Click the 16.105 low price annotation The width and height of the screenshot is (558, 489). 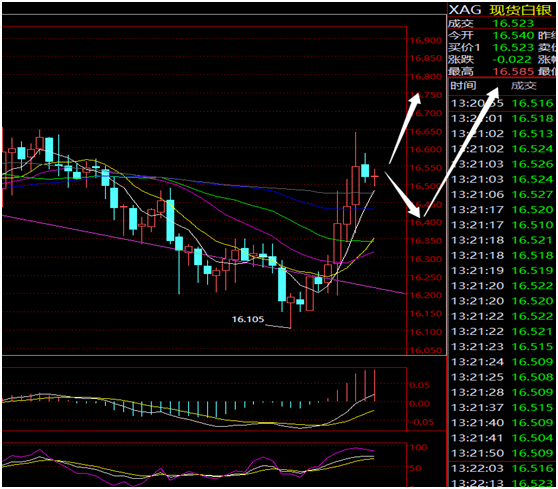pyautogui.click(x=248, y=319)
